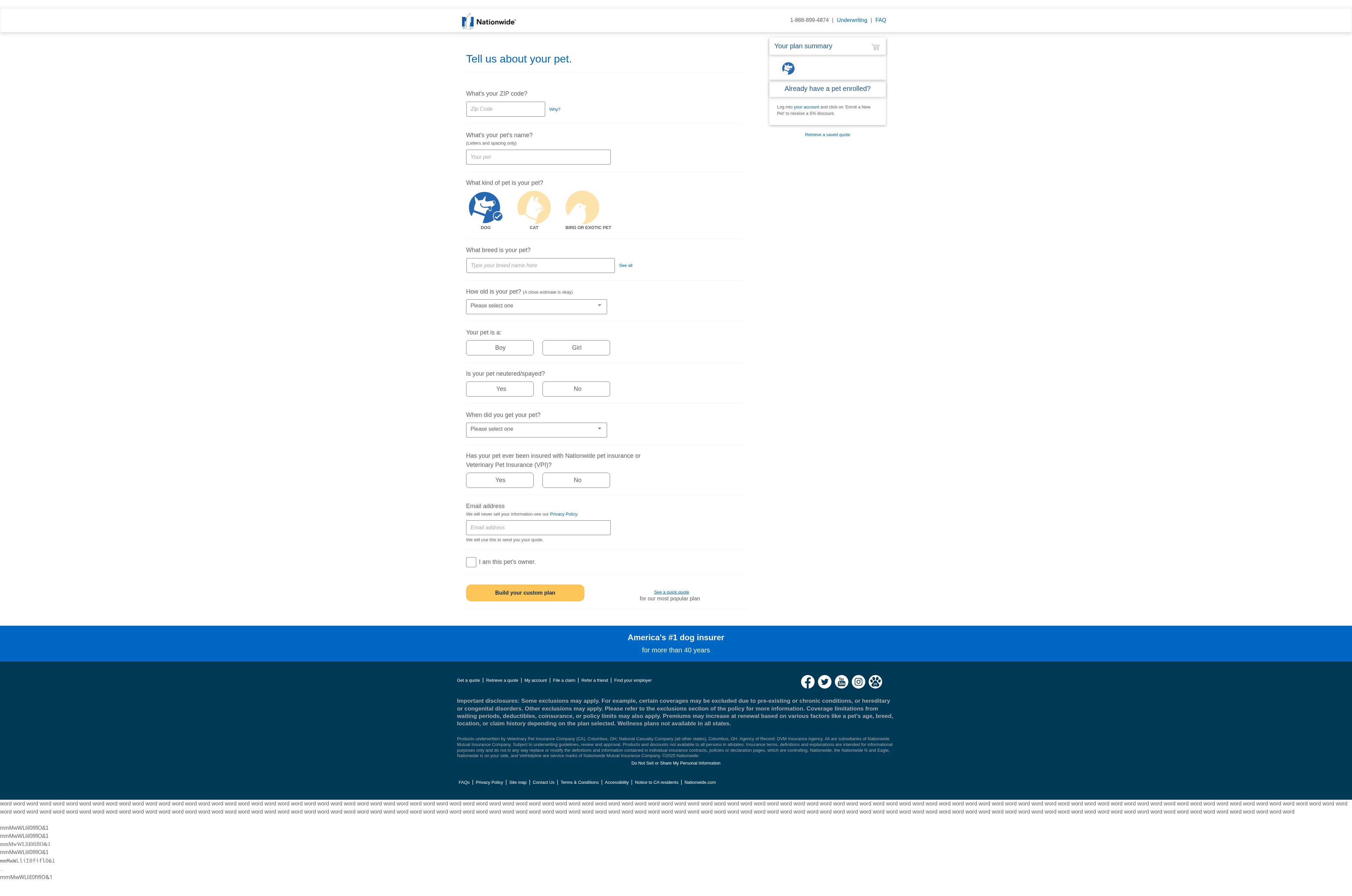The image size is (1352, 896).
Task: Check I am this pet's owner
Action: tap(471, 562)
